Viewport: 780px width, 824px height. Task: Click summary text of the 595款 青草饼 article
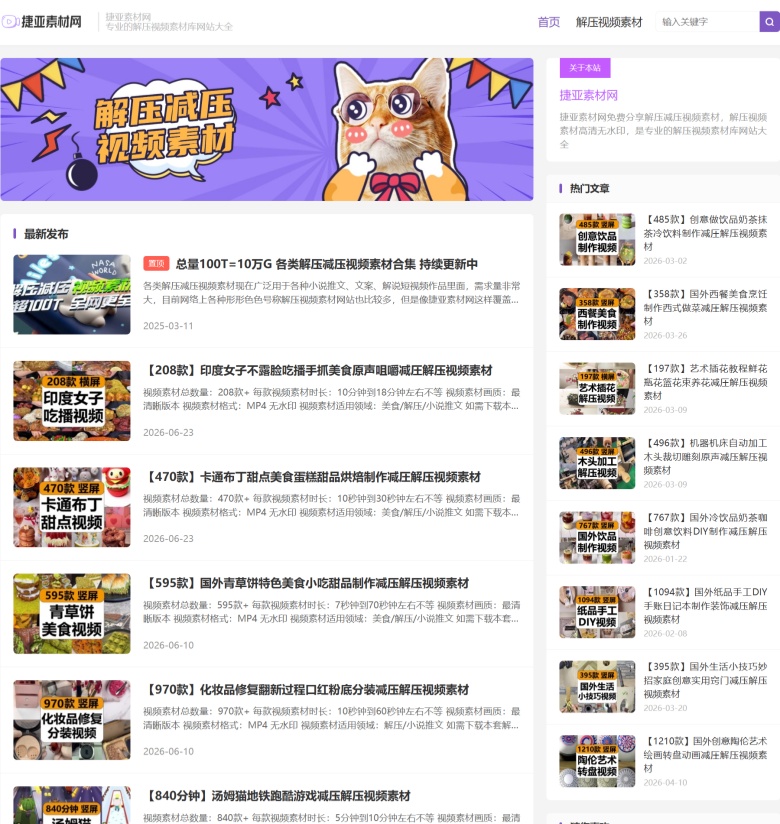[x=332, y=612]
